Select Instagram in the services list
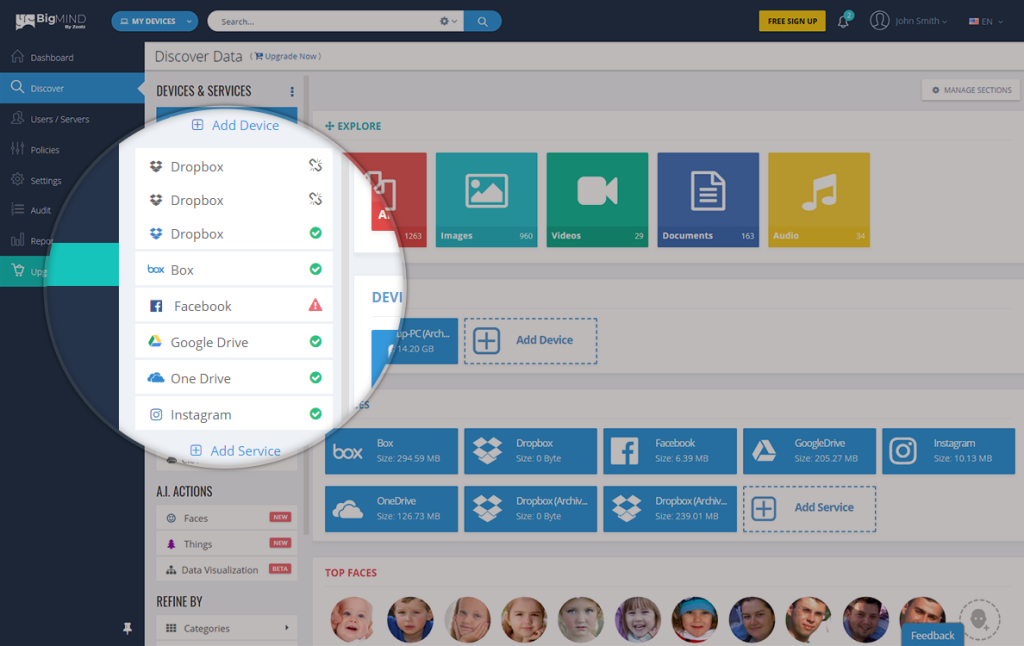 (x=234, y=414)
